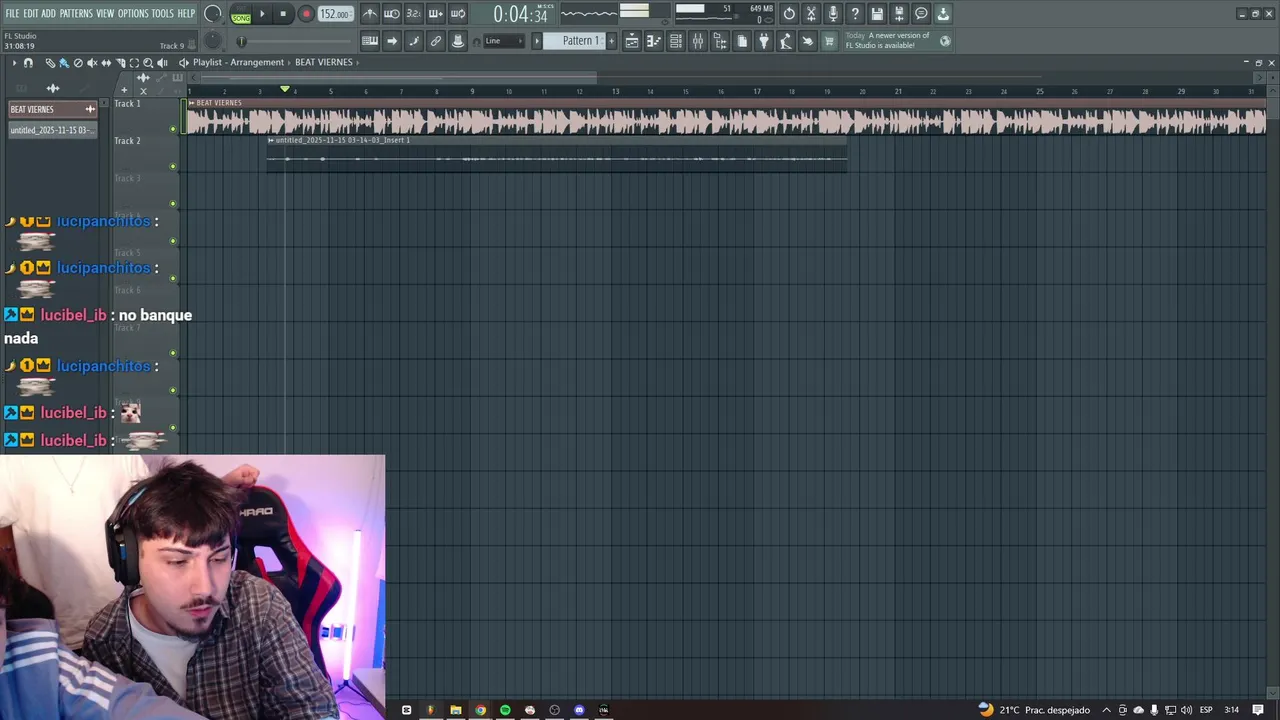The height and width of the screenshot is (720, 1280).
Task: Select the Slip tool double-arrow icon
Action: click(106, 62)
